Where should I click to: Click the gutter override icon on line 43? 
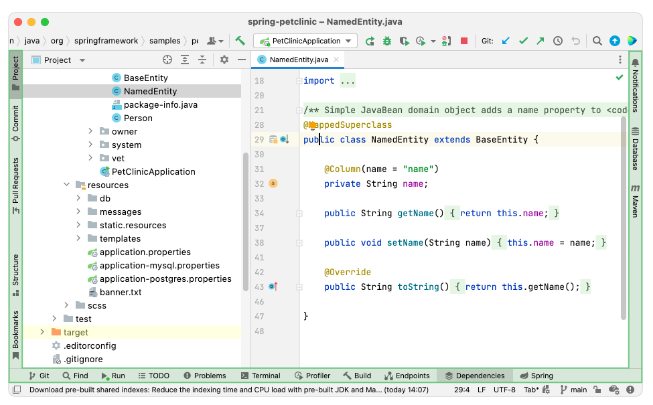pos(273,287)
